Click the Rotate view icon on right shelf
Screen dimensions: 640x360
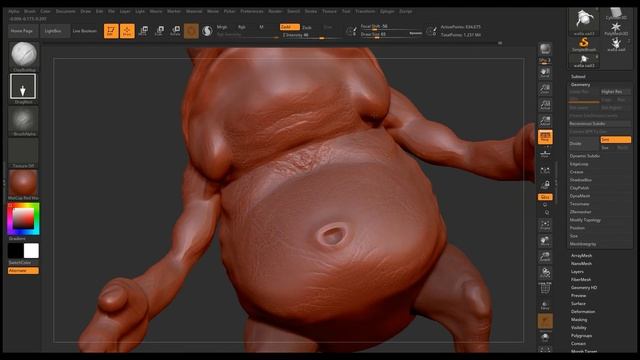[x=545, y=273]
